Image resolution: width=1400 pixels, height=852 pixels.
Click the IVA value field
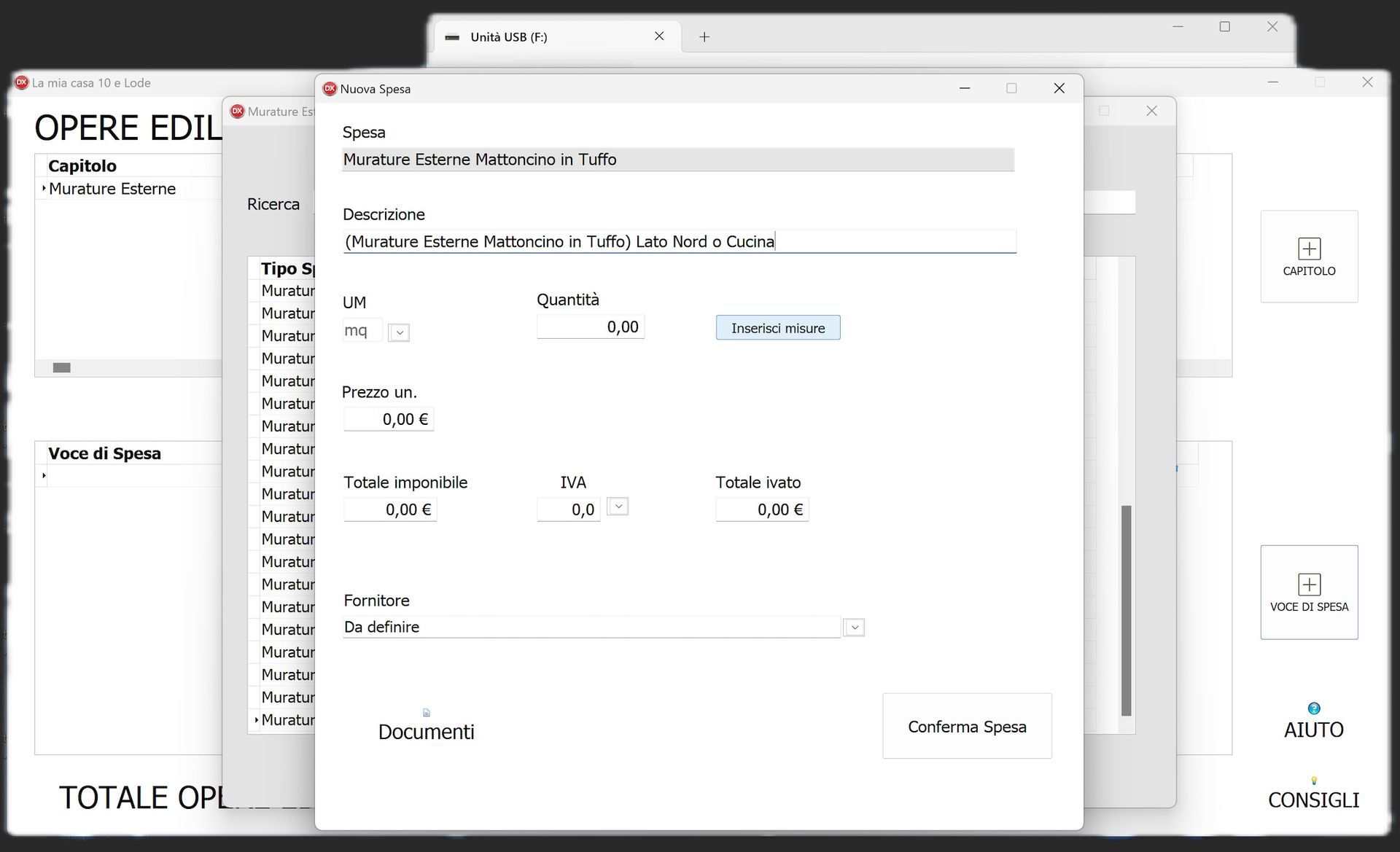point(569,509)
